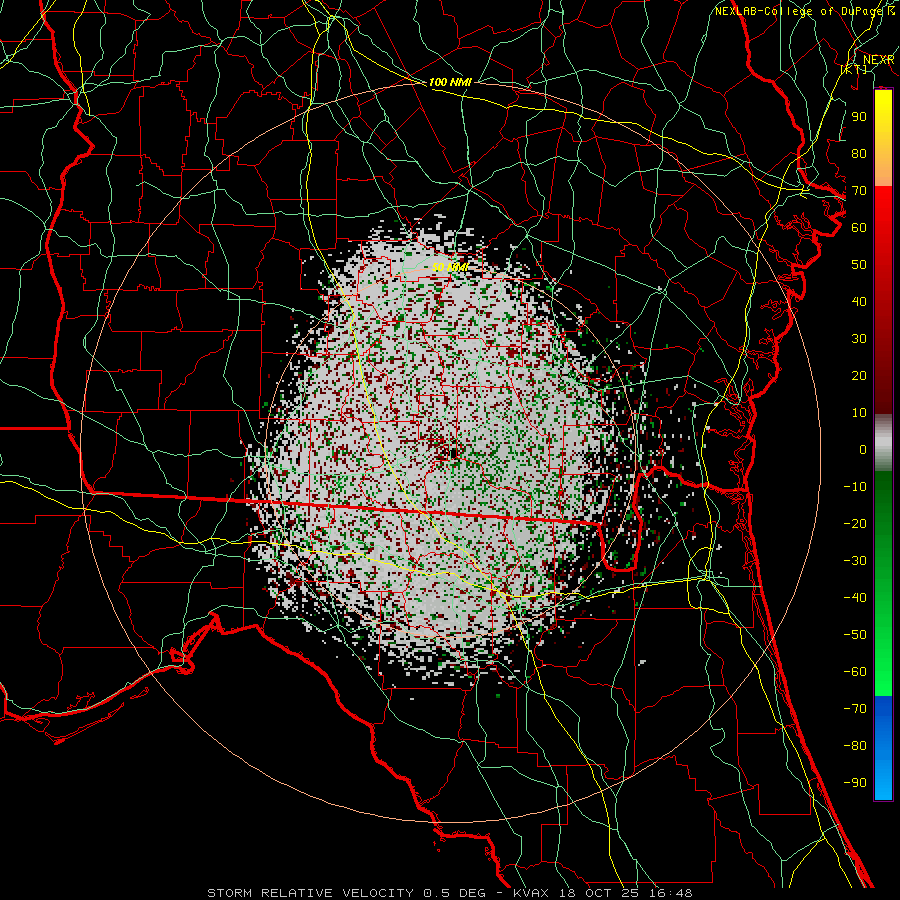
Task: Select the 40 value on the velocity scale
Action: 859,302
